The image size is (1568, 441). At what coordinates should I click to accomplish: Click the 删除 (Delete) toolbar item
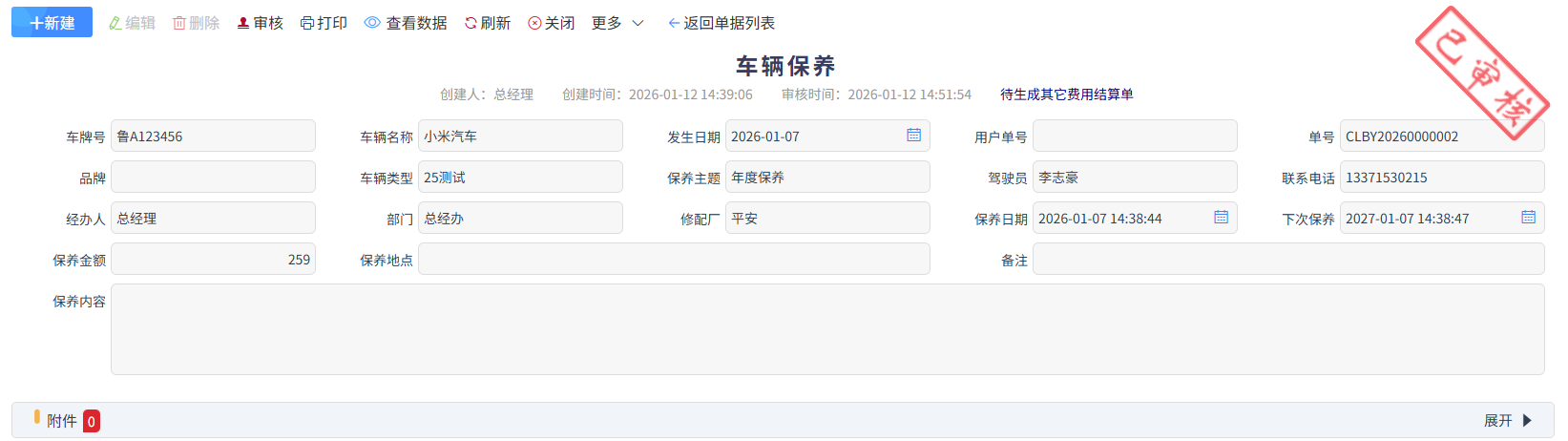coord(196,23)
